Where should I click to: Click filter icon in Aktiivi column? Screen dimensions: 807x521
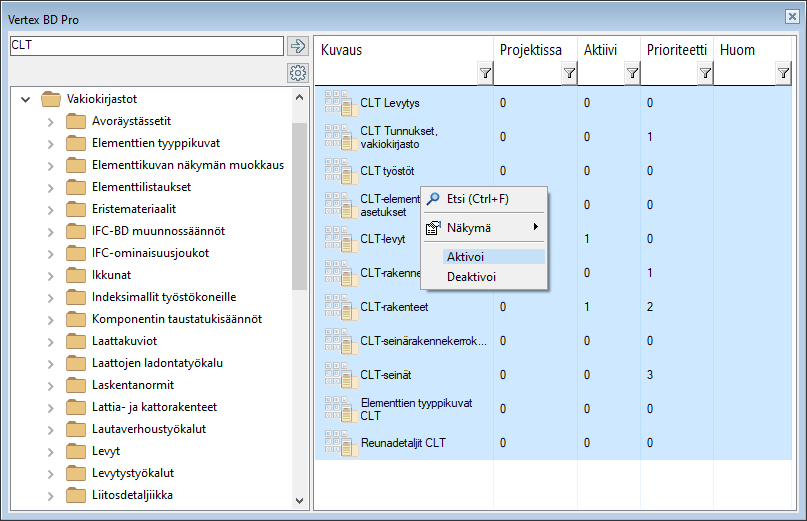[x=632, y=73]
